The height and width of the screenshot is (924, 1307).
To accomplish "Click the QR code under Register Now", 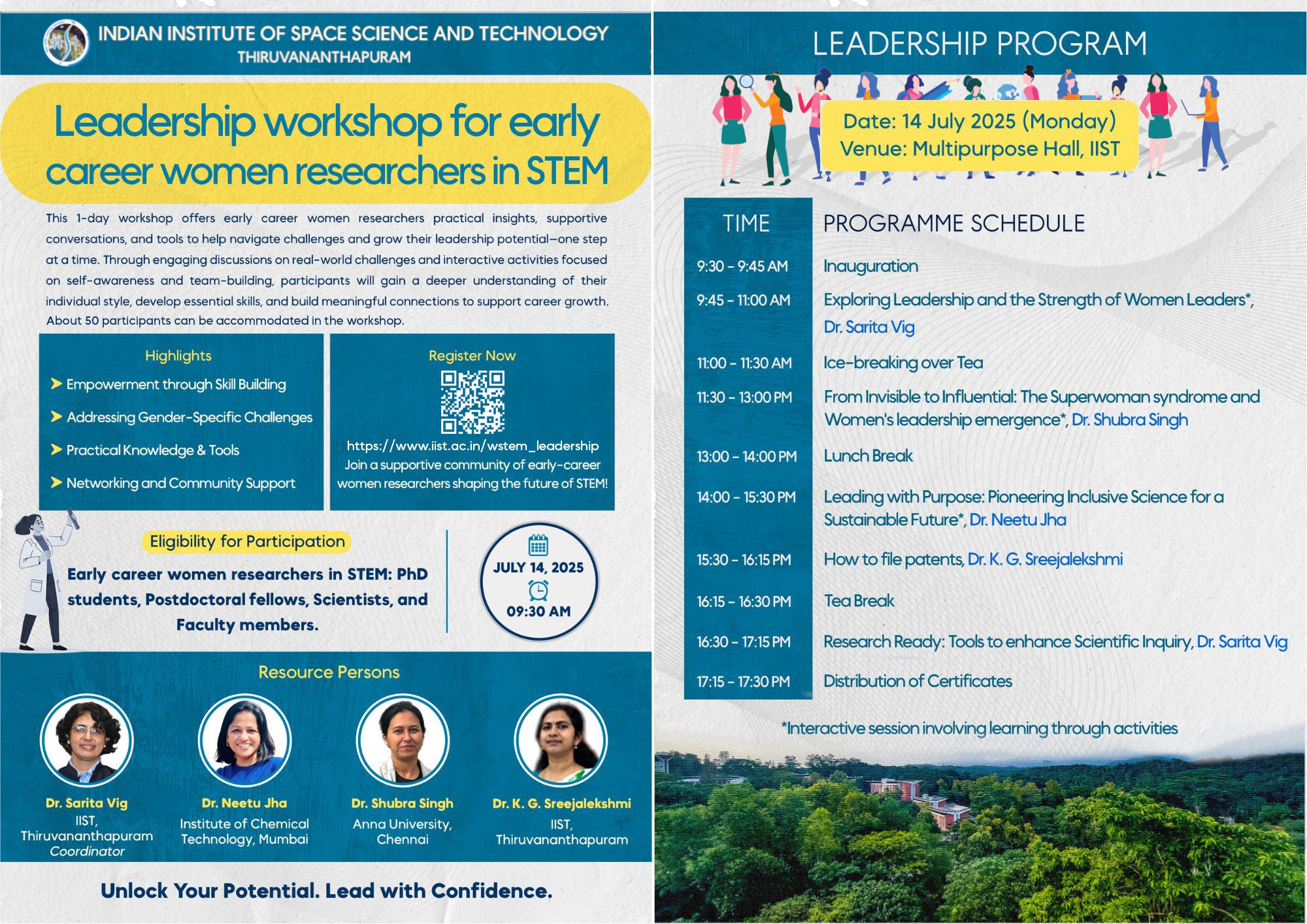I will 472,403.
